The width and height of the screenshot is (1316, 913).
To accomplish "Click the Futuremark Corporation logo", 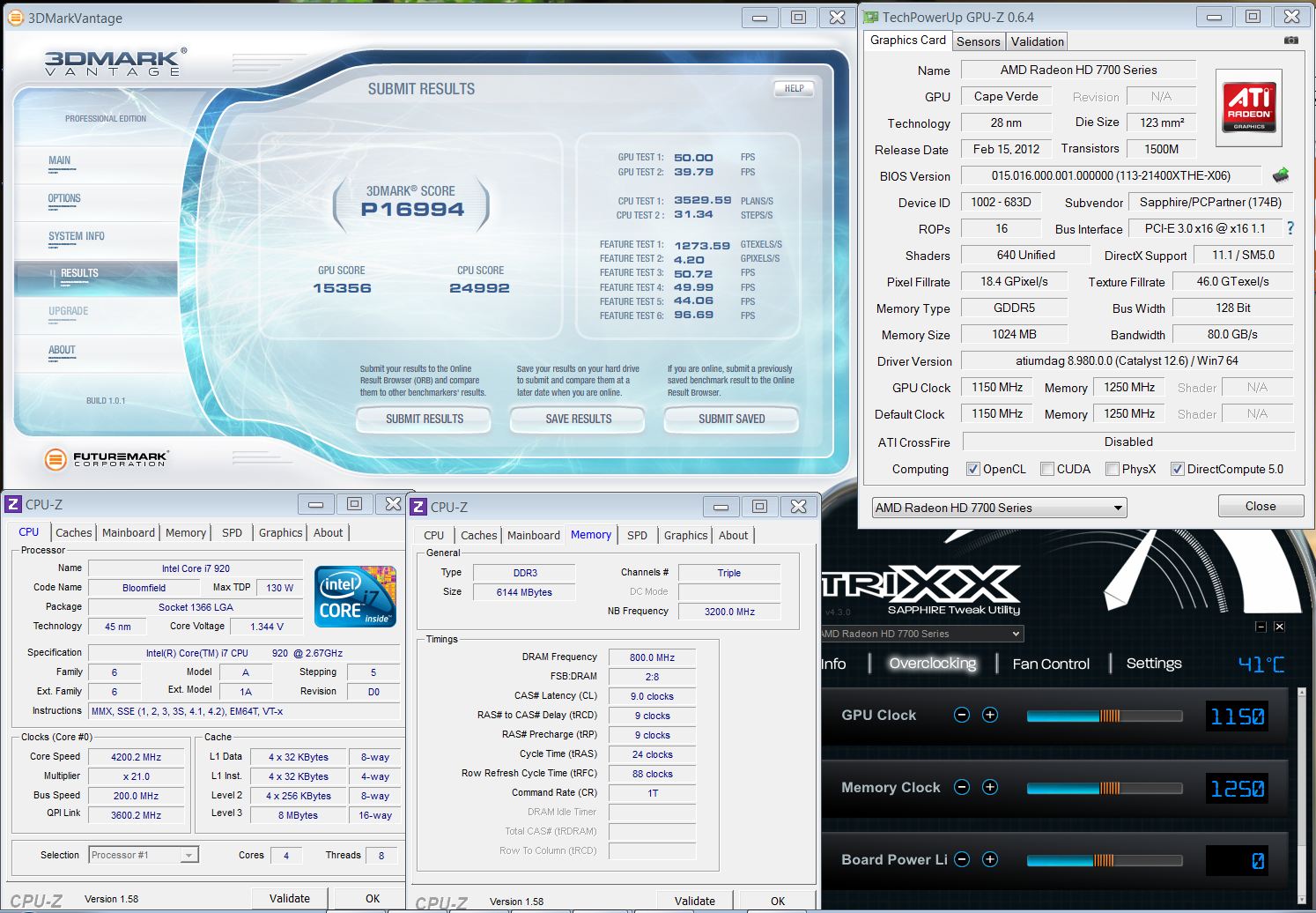I will pos(107,458).
